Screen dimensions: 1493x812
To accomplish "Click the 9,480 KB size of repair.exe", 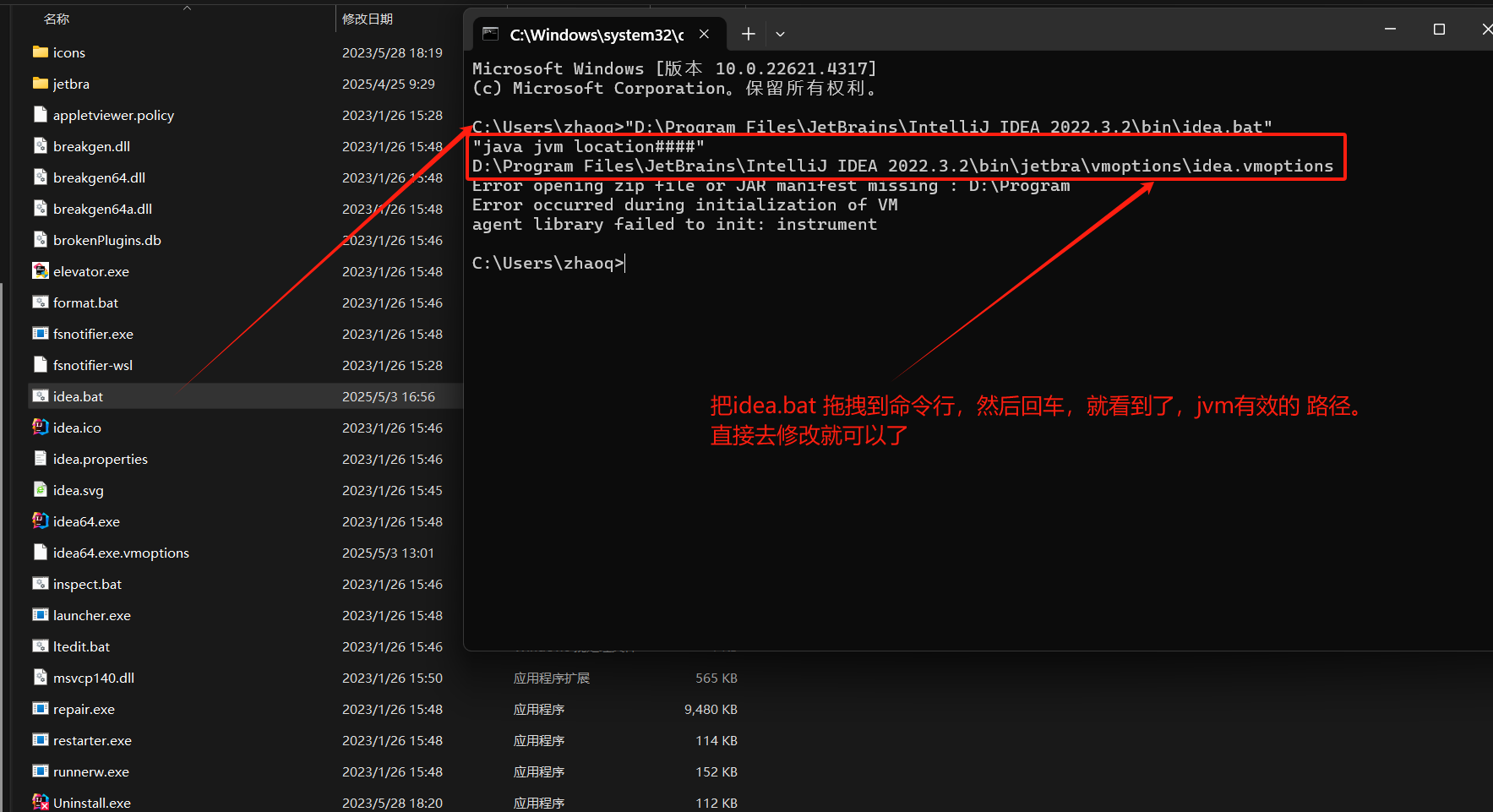I will pos(711,709).
